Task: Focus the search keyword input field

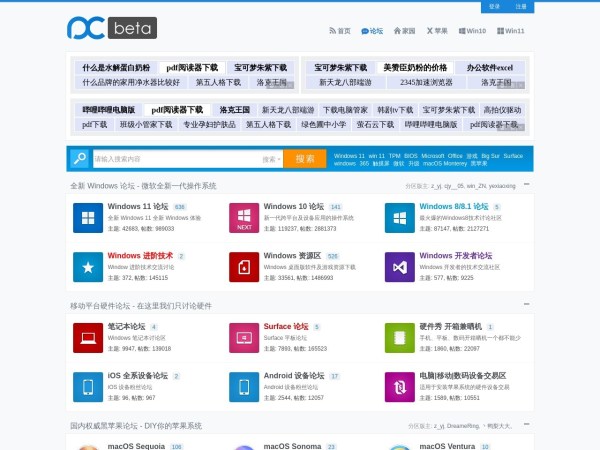Action: point(175,159)
